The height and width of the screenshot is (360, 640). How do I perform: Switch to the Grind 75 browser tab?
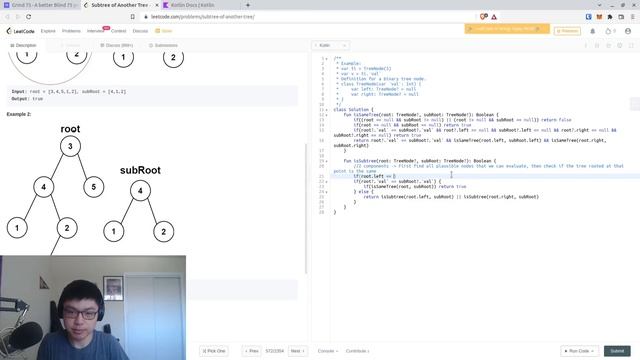[40, 5]
